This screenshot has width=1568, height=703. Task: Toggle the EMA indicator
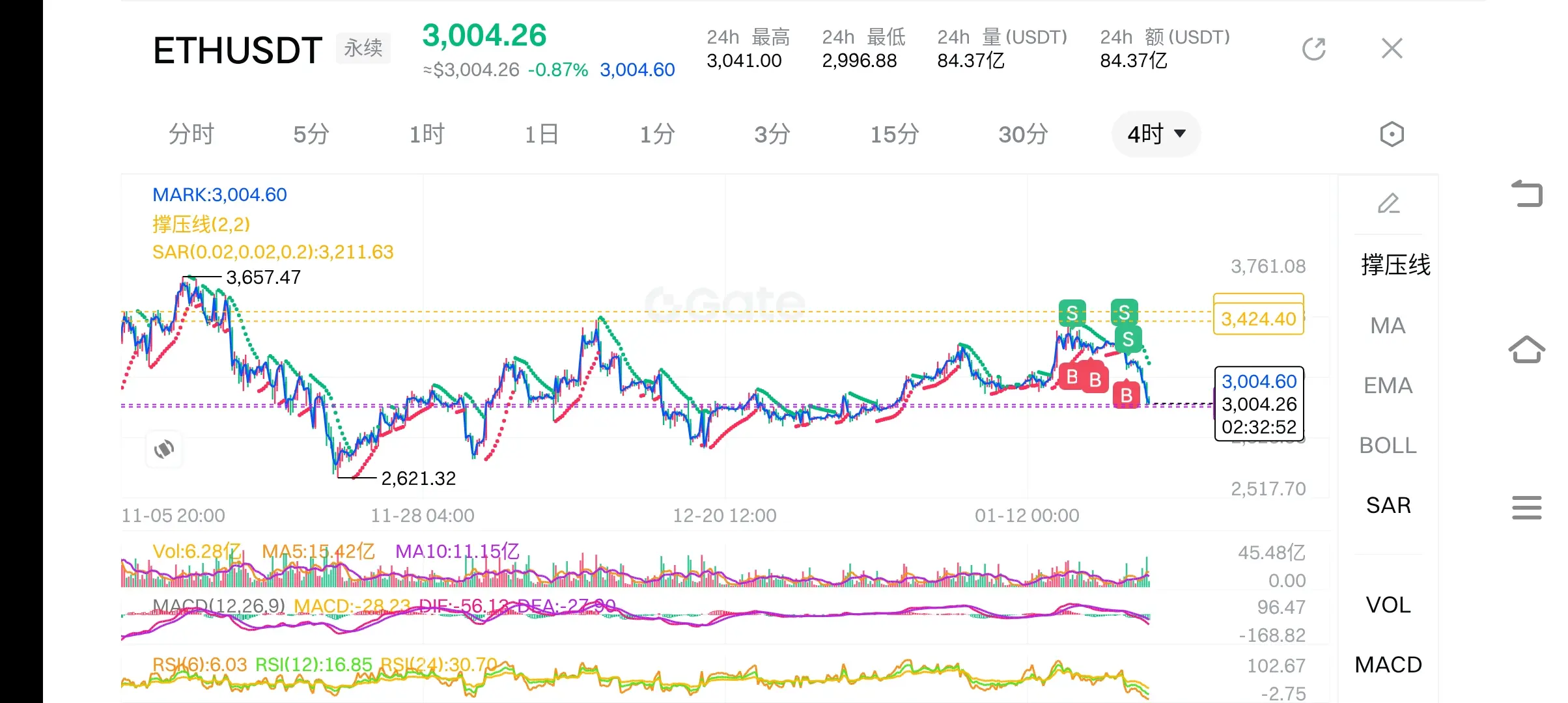tap(1388, 385)
